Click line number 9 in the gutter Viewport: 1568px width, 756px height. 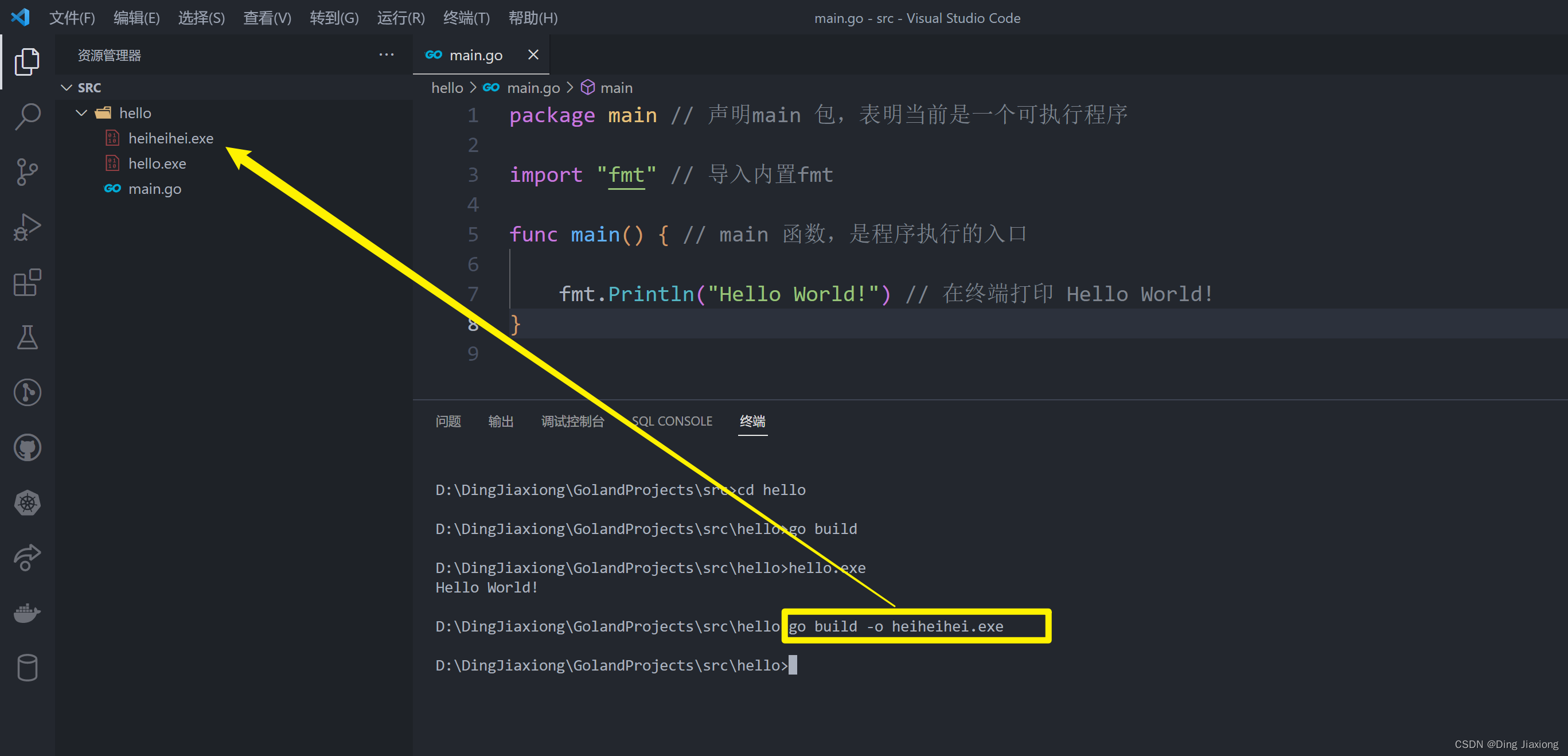click(x=473, y=354)
